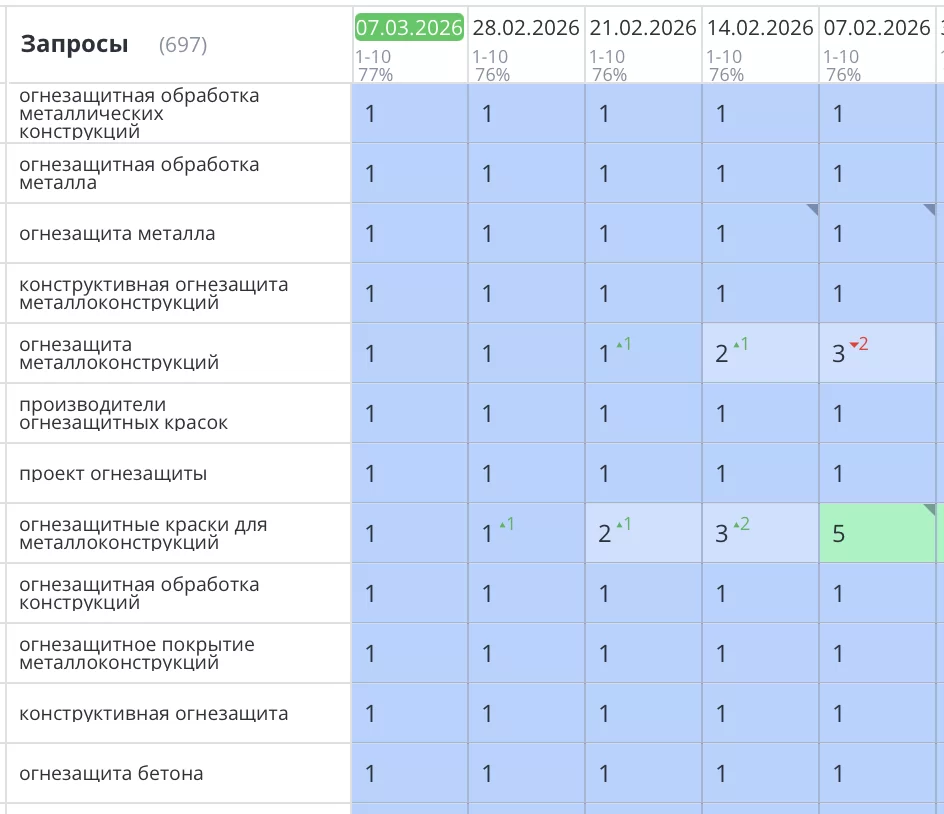Click green +1 indicator in 28.02.2026 column
This screenshot has height=814, width=944.
click(507, 524)
